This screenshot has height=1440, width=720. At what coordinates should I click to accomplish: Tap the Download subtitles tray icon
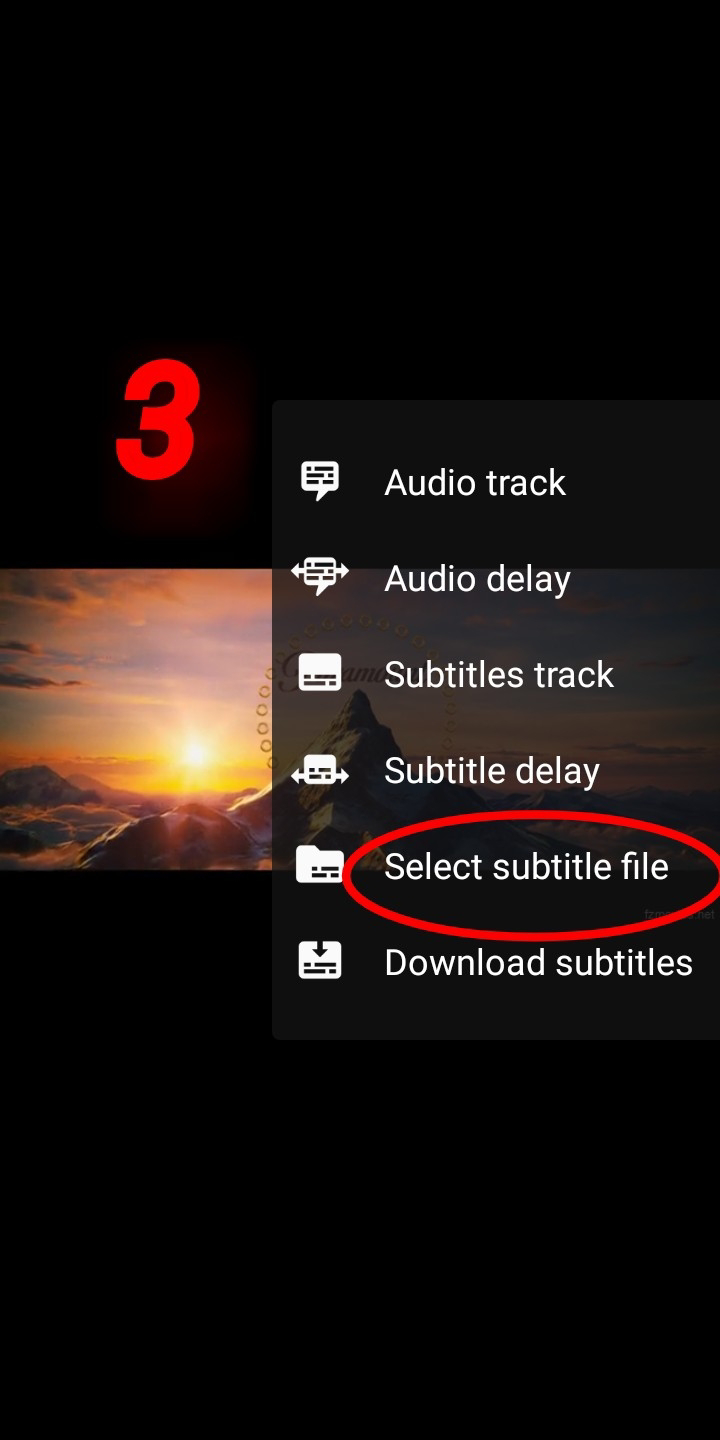pyautogui.click(x=320, y=961)
